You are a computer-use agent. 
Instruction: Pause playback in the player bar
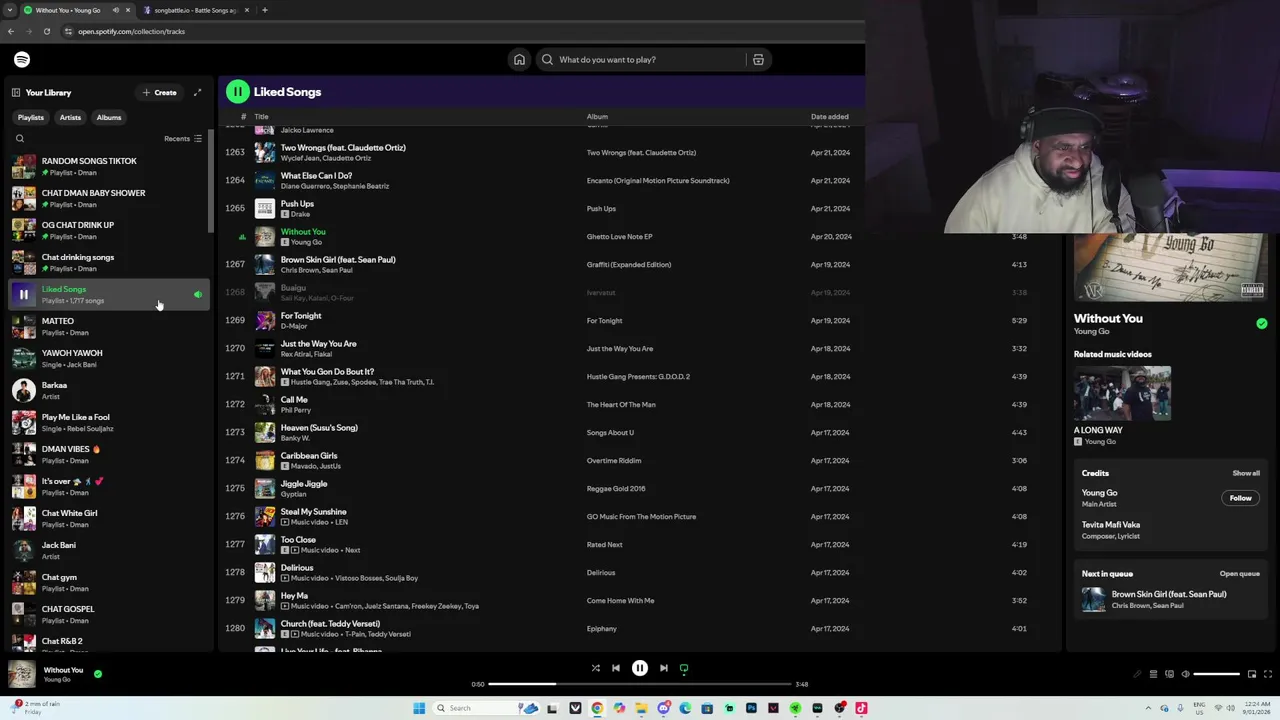640,668
